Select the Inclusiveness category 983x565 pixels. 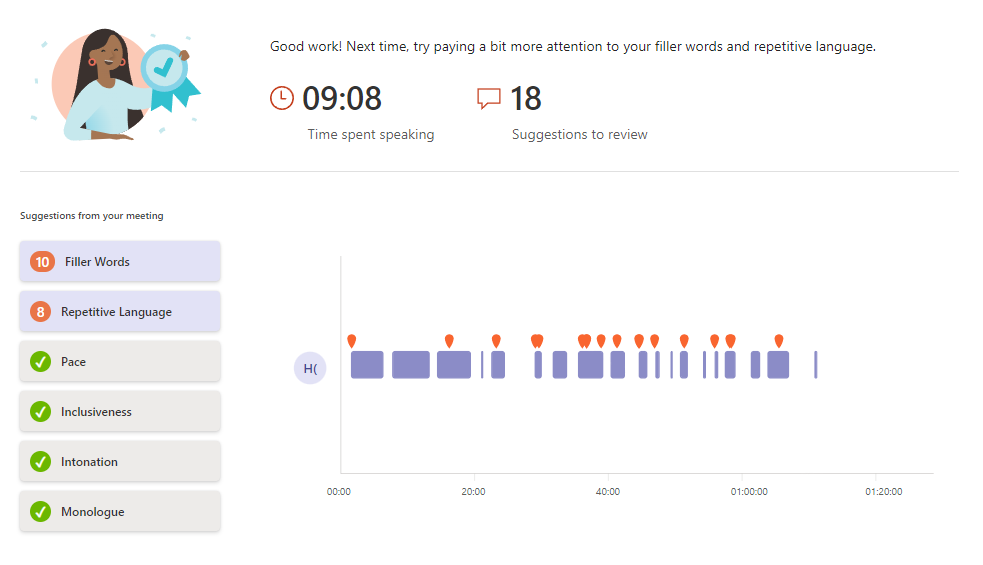click(120, 412)
